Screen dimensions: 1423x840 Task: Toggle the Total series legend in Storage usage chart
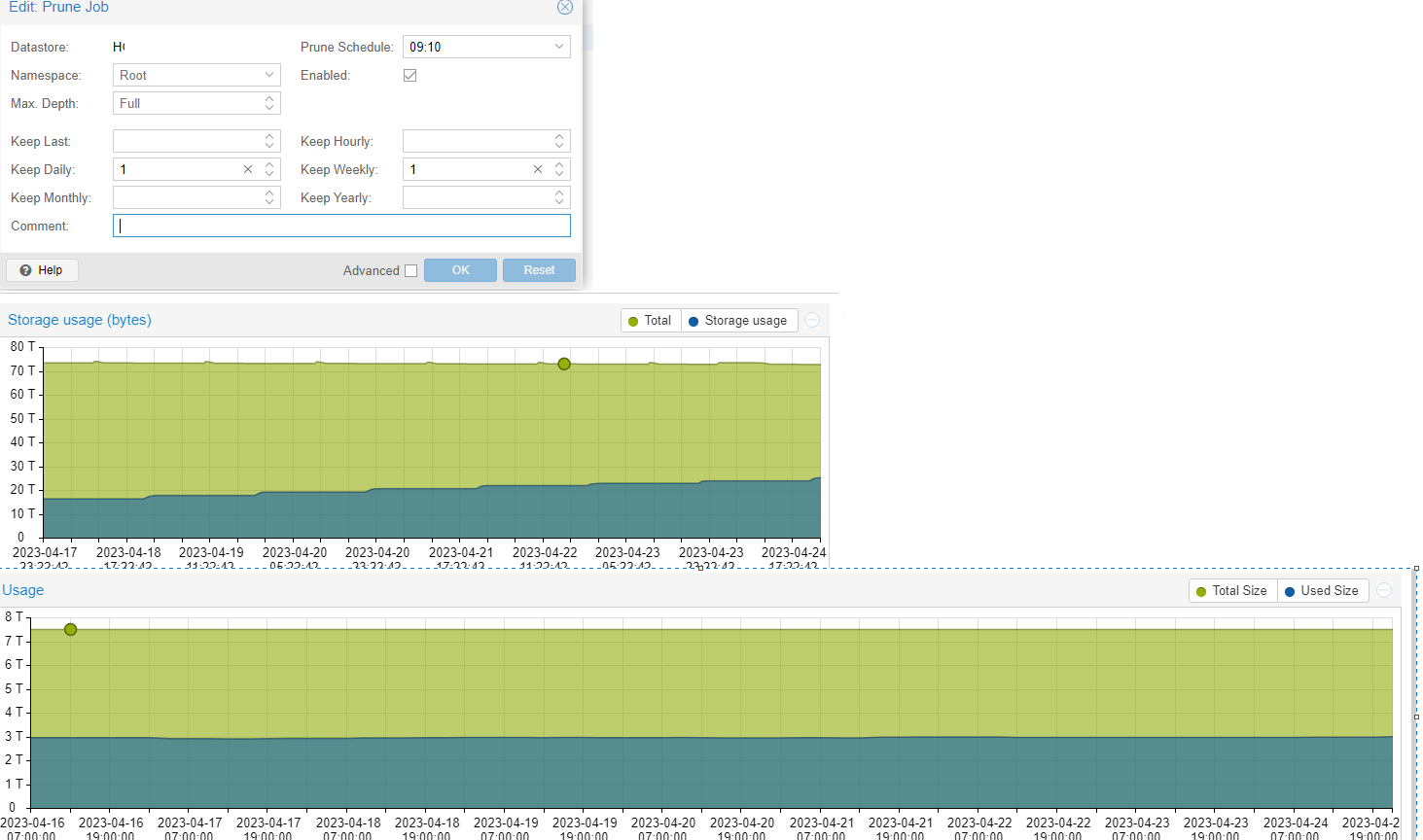(651, 321)
